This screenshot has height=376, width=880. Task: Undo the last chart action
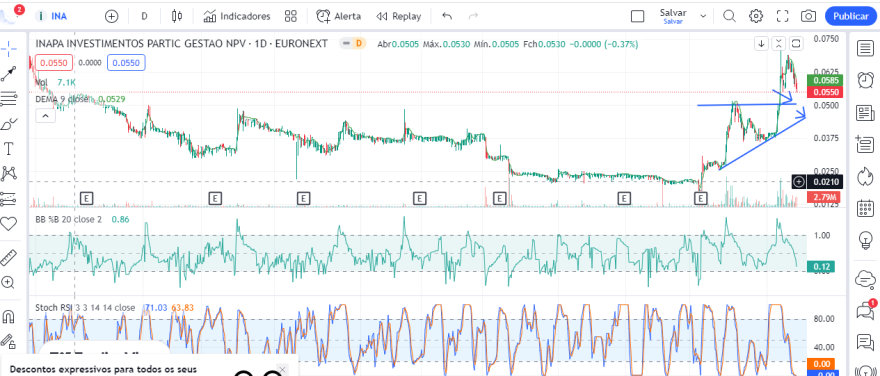coord(447,16)
